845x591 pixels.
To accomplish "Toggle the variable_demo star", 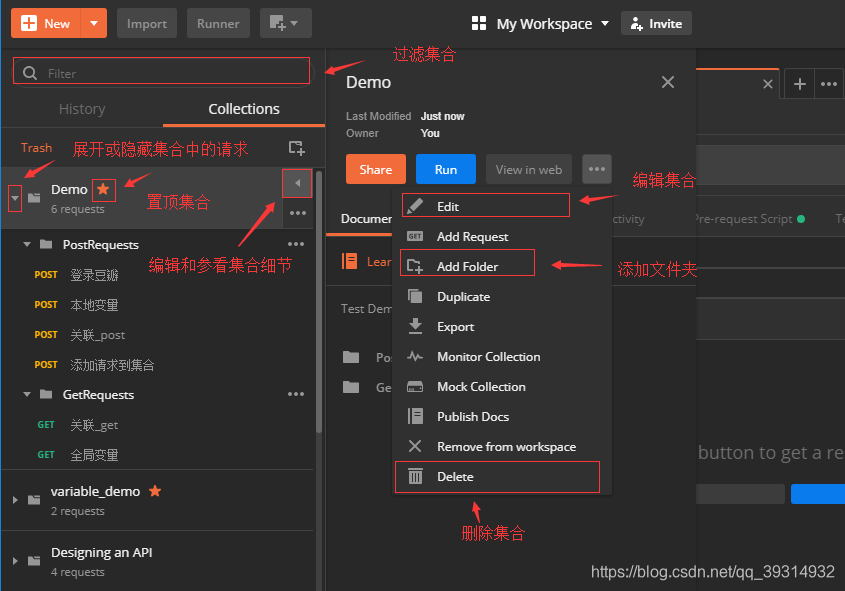I will (x=155, y=491).
